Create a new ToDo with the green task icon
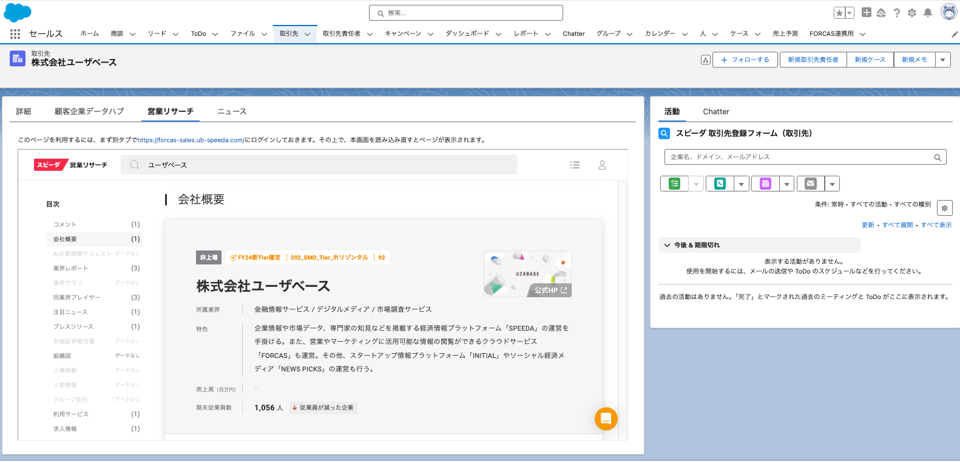960x462 pixels. tap(675, 184)
